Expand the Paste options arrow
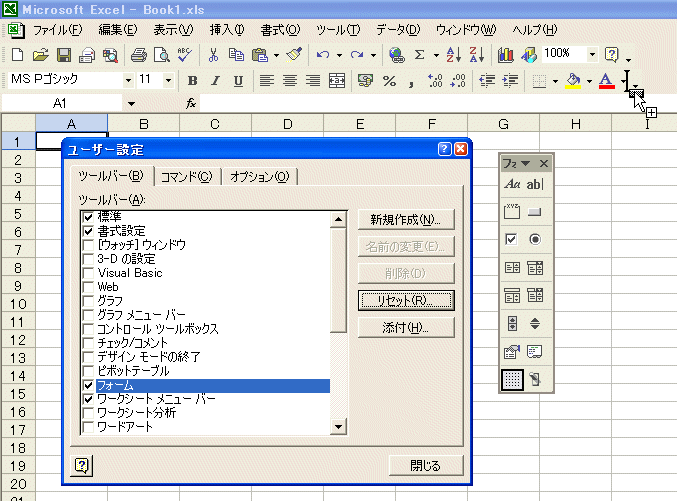 [x=276, y=55]
